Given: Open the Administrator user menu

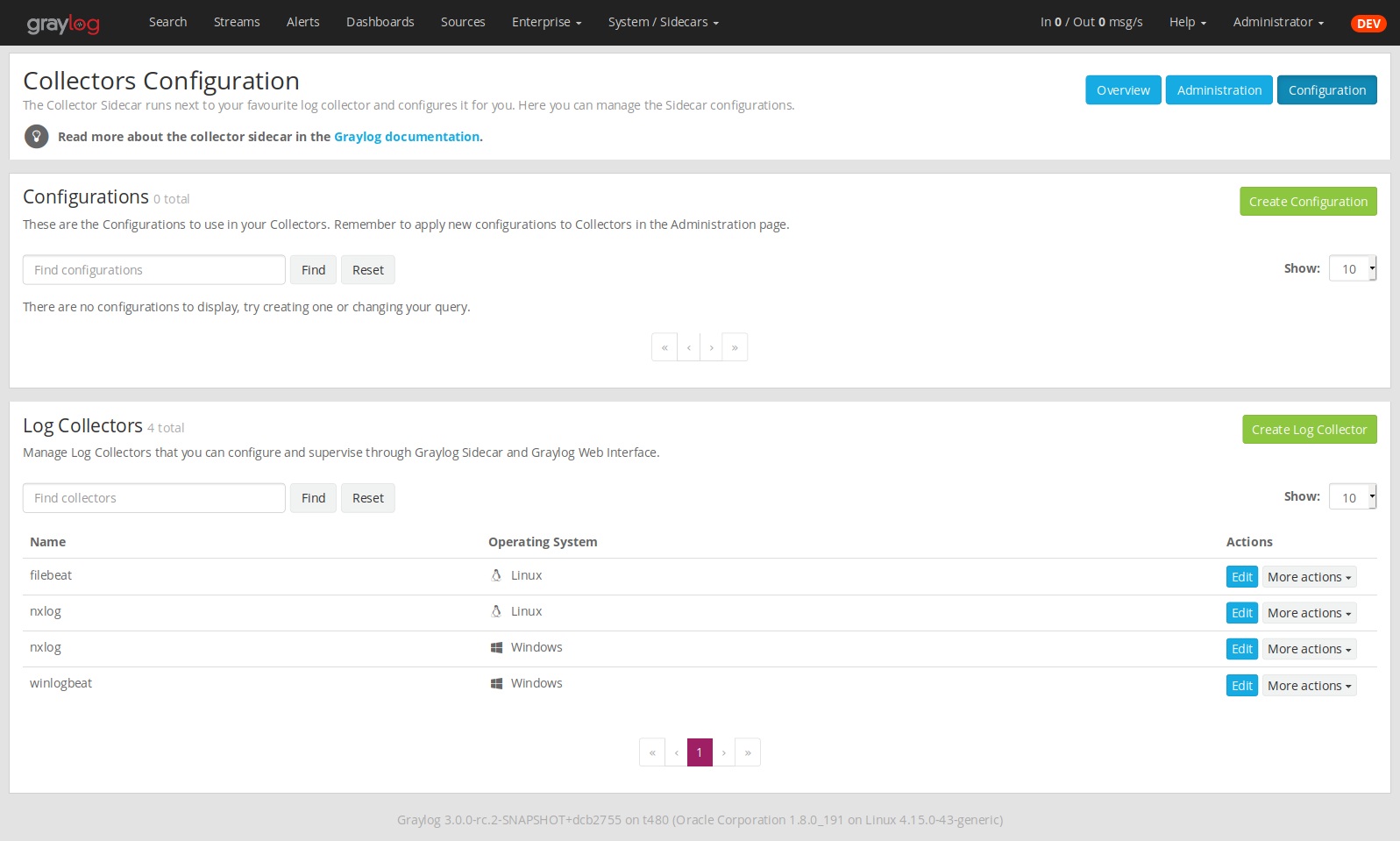Looking at the screenshot, I should tap(1277, 22).
